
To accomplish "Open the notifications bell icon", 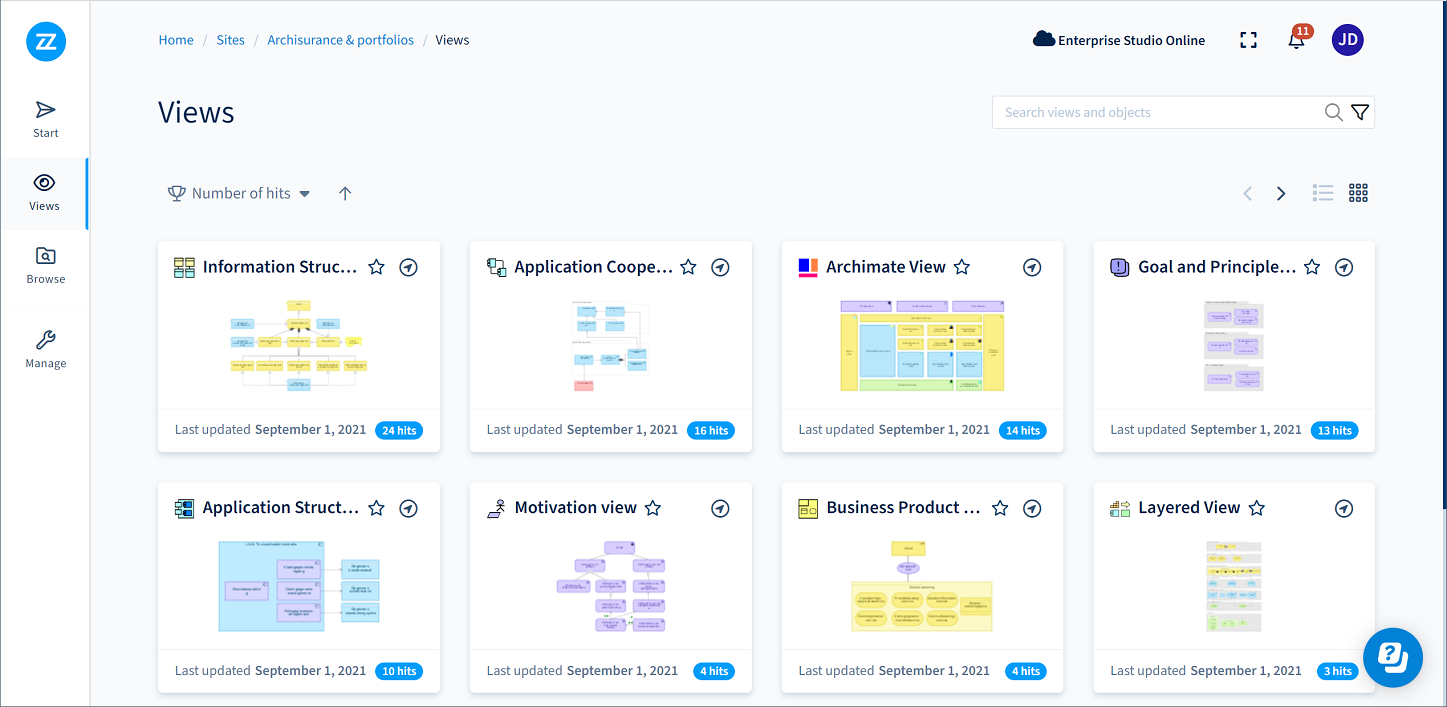I will [1297, 41].
